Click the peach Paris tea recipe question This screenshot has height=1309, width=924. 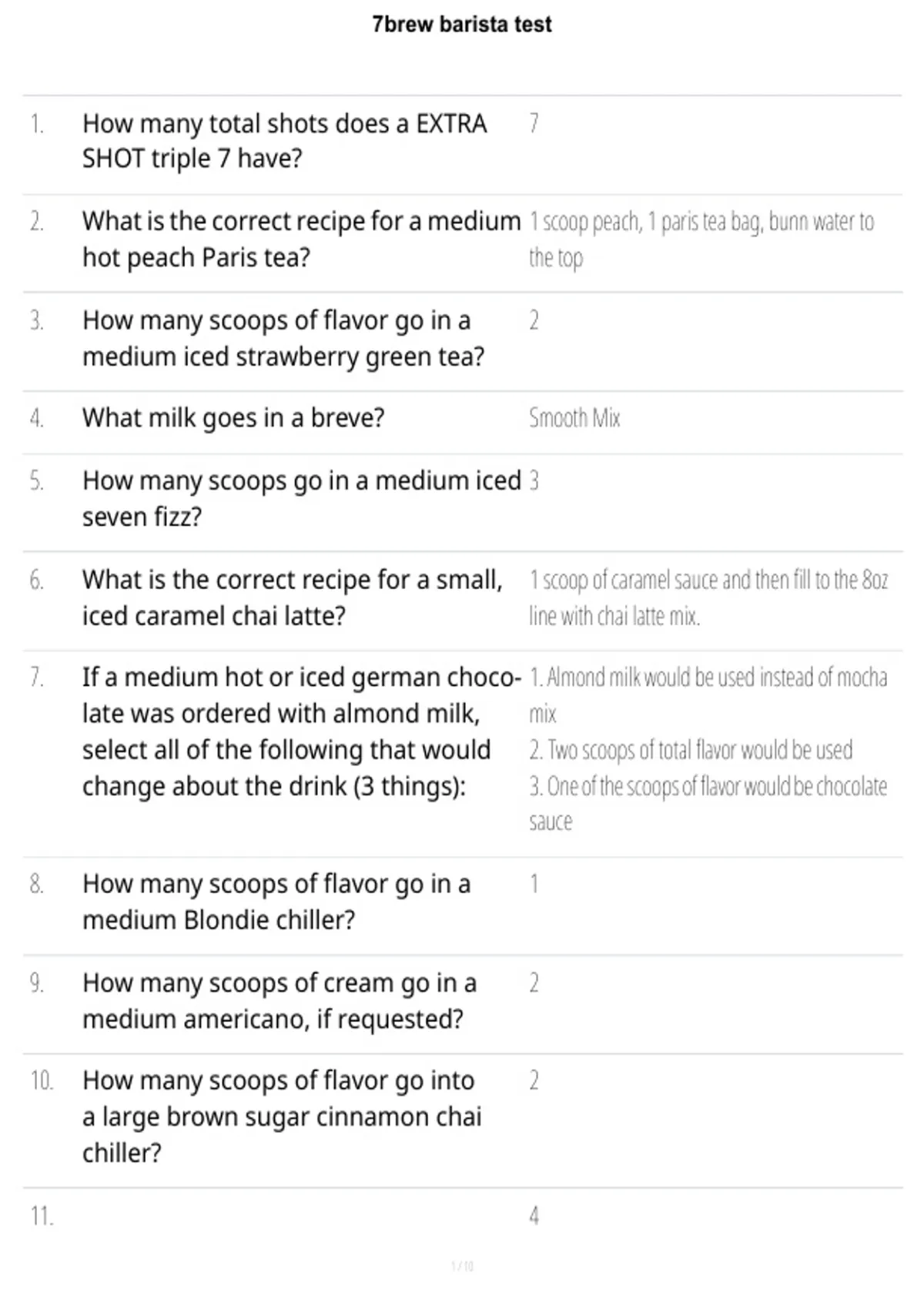301,239
